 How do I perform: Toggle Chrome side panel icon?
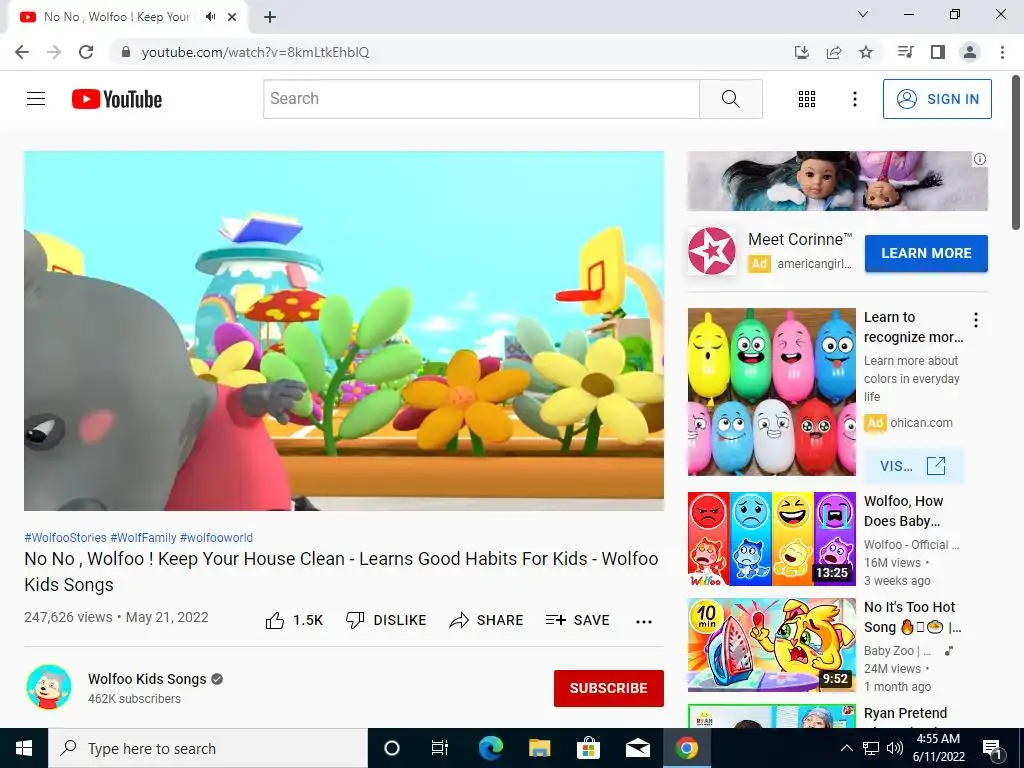click(938, 52)
